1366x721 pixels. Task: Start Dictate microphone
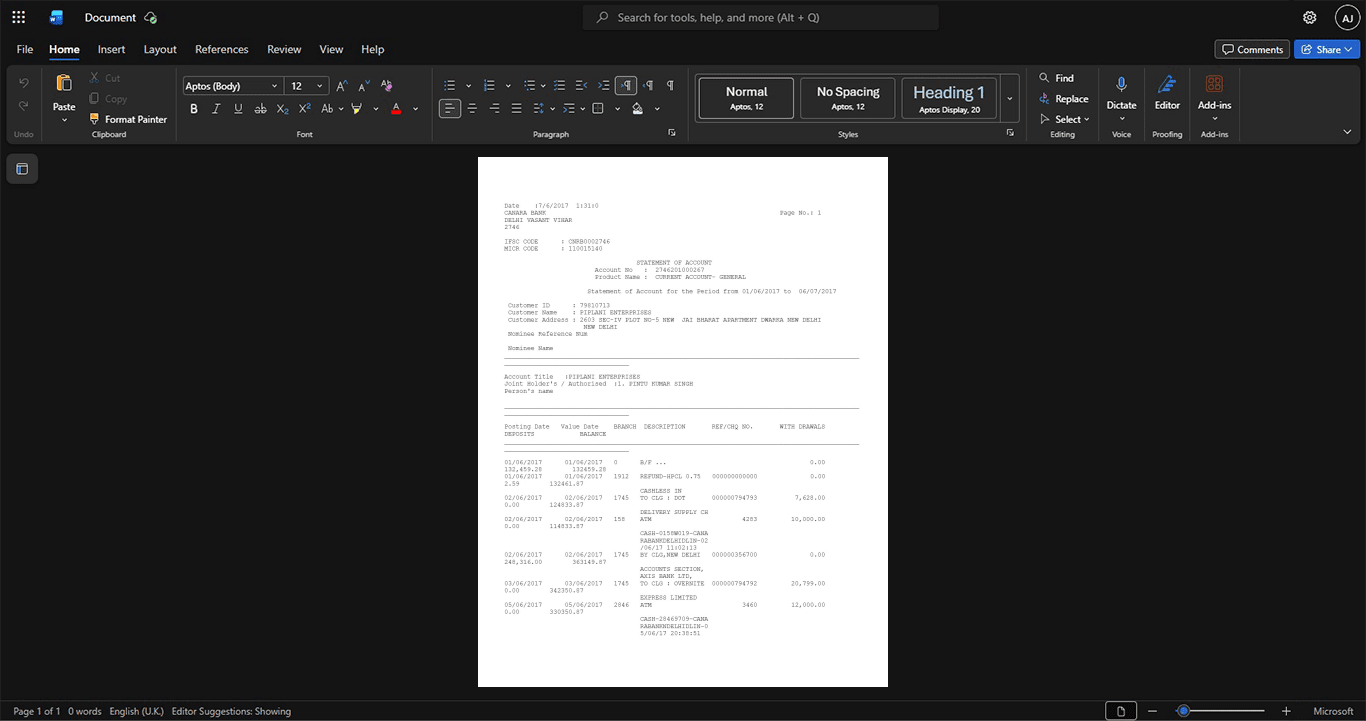[x=1121, y=86]
